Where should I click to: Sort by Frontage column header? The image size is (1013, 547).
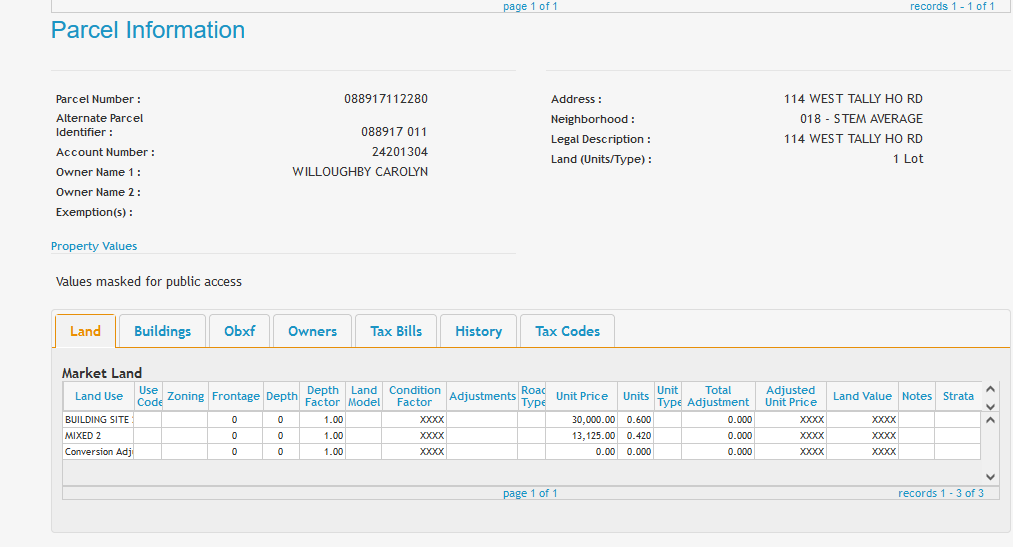point(236,397)
